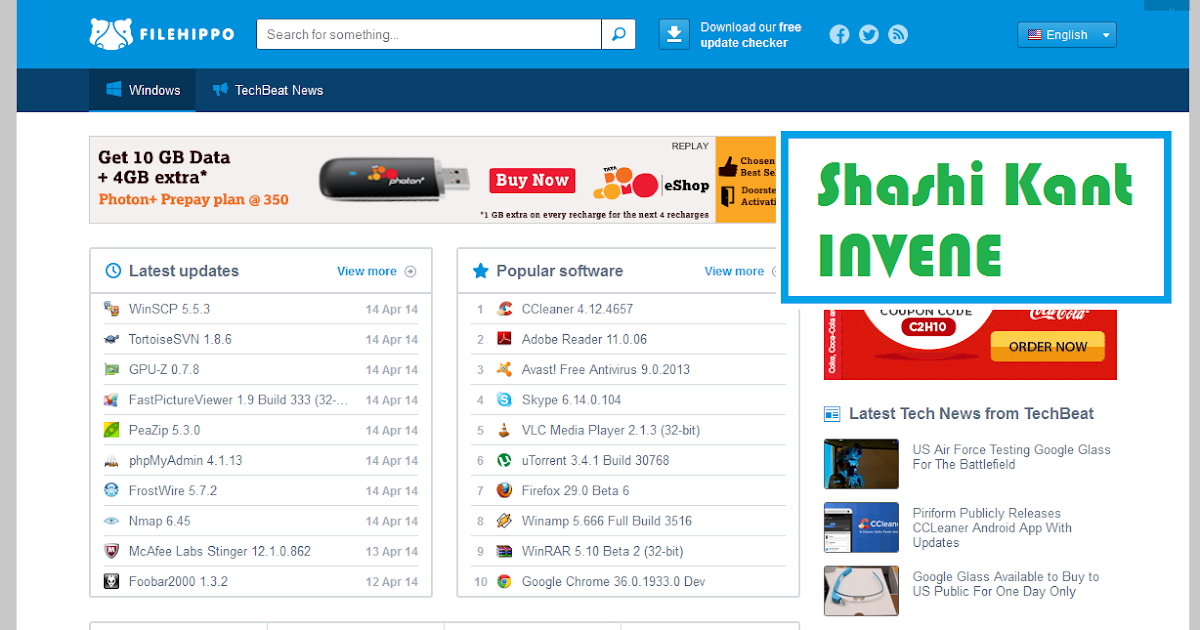
Task: Click View more in Popular software
Action: coord(734,271)
